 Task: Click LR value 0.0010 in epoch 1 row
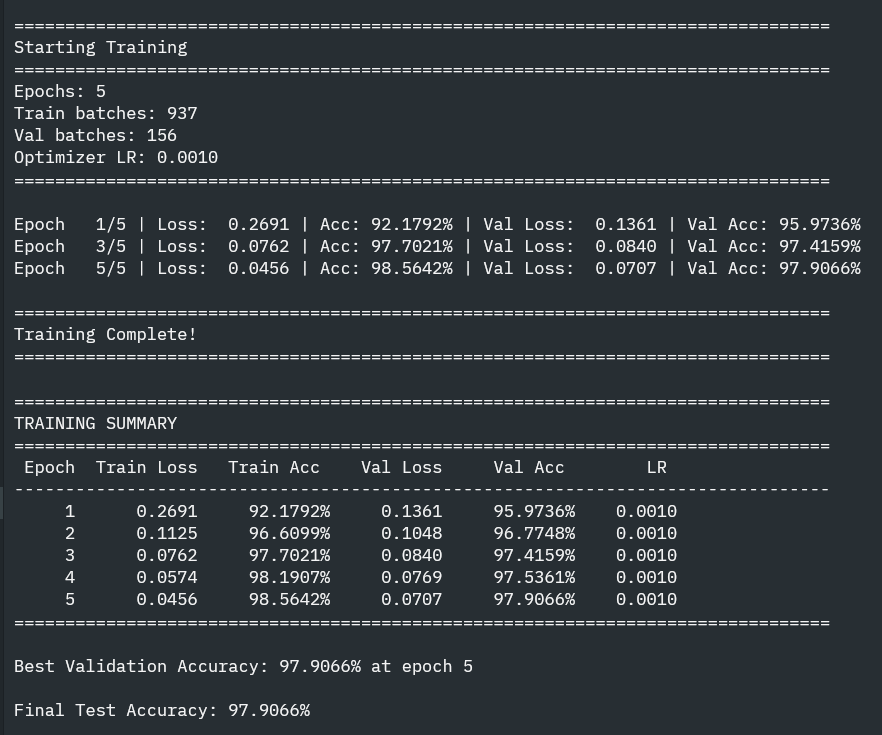tap(646, 511)
